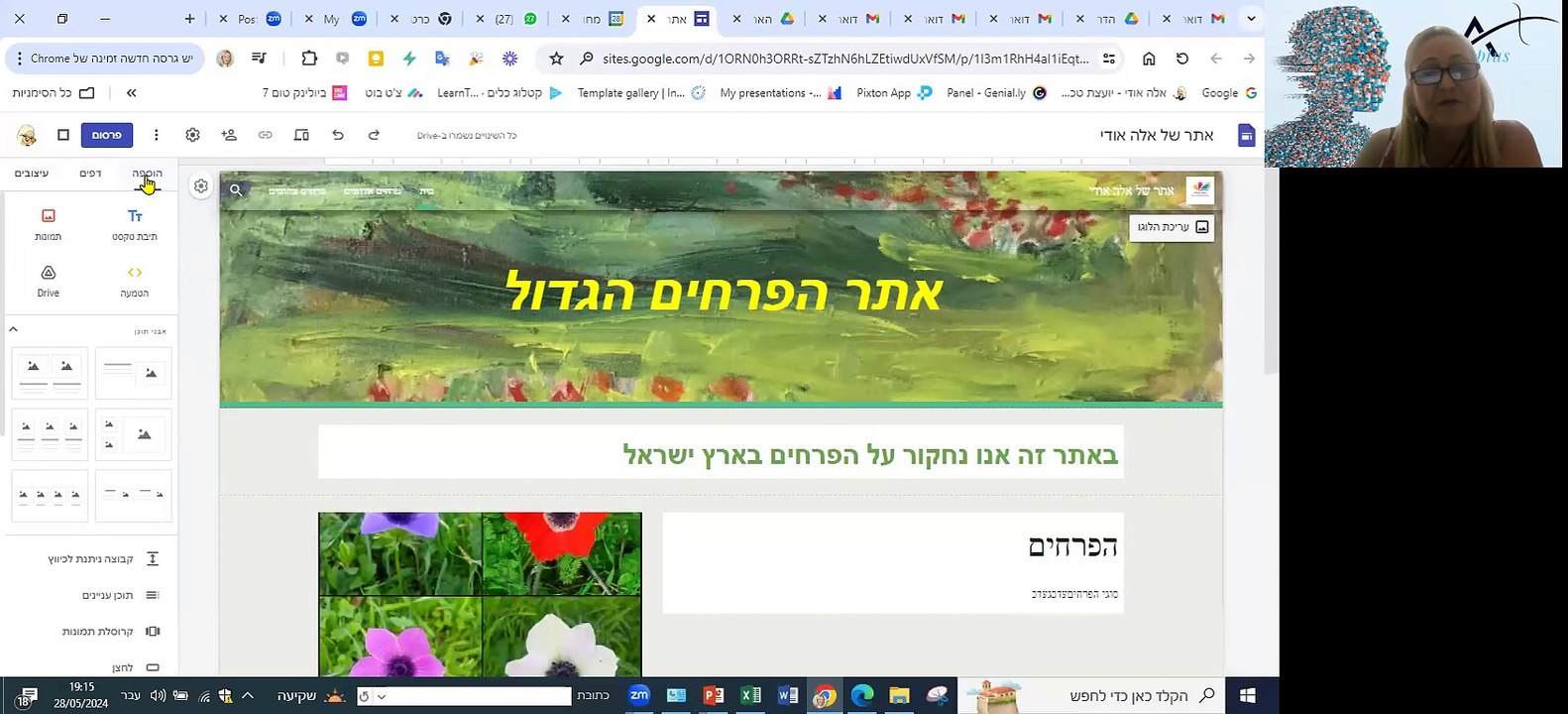Bookmark this page with the star icon

(556, 59)
